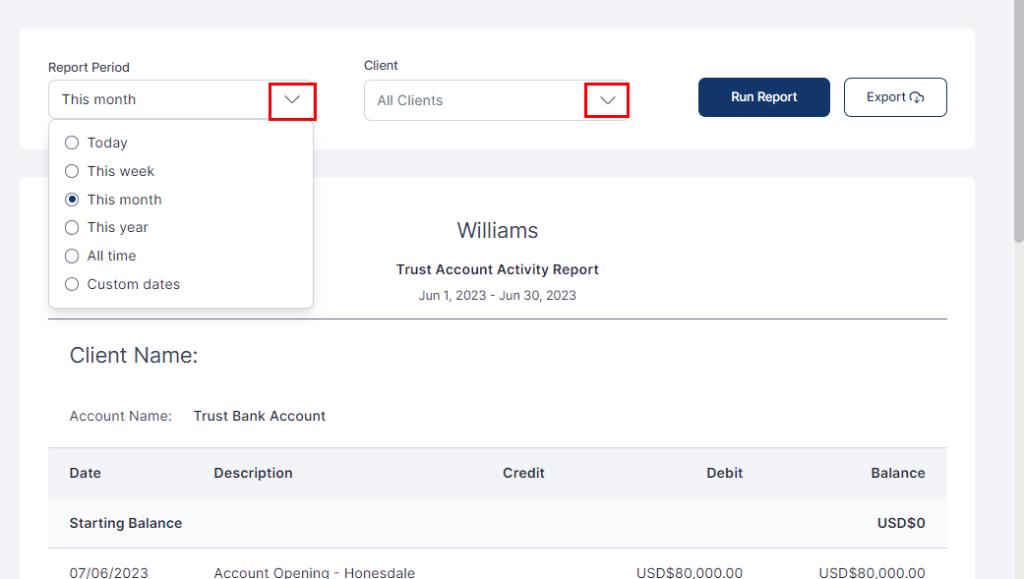Click the Account Opening - Honesdale entry

[314, 572]
